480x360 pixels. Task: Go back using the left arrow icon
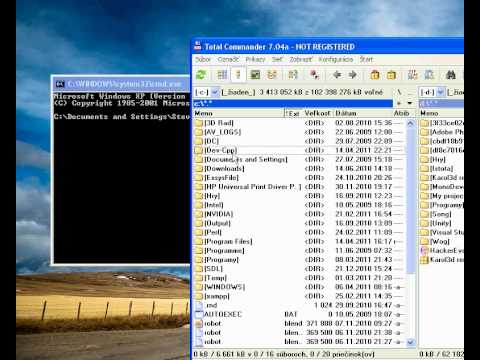point(337,75)
